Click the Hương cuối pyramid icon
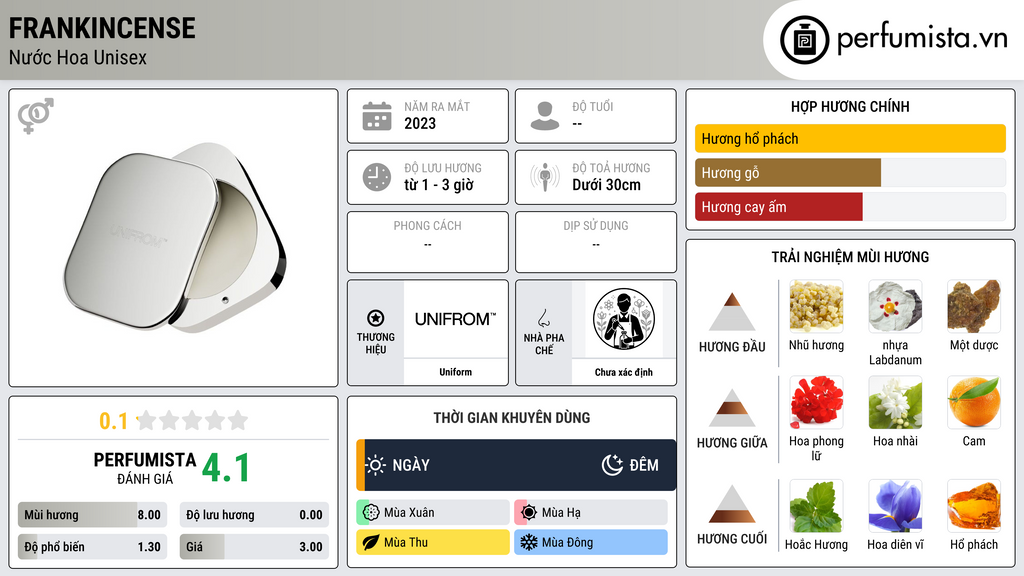The height and width of the screenshot is (576, 1024). [732, 504]
